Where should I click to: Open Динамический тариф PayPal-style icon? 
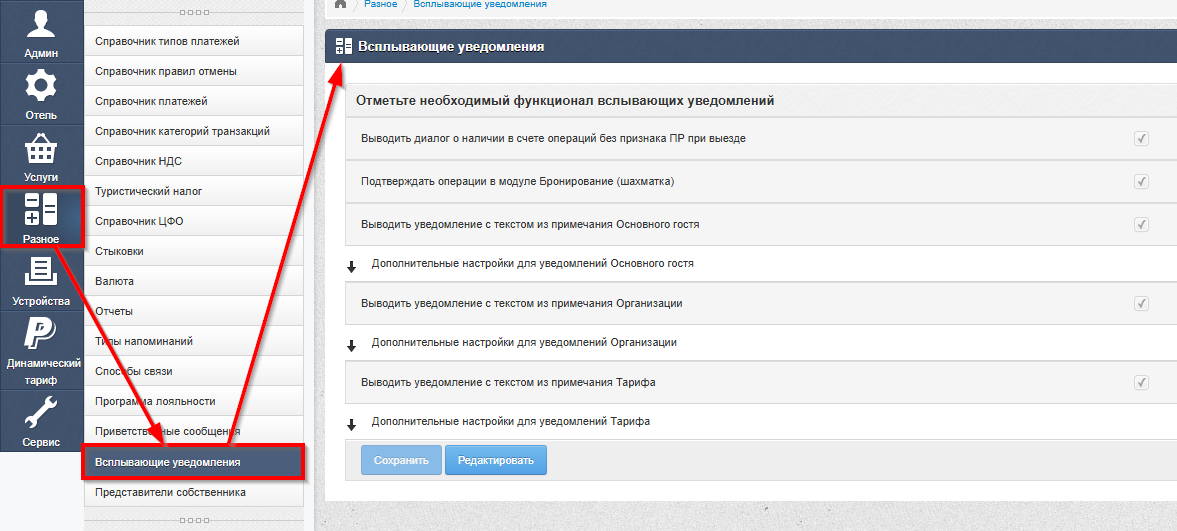pos(41,333)
